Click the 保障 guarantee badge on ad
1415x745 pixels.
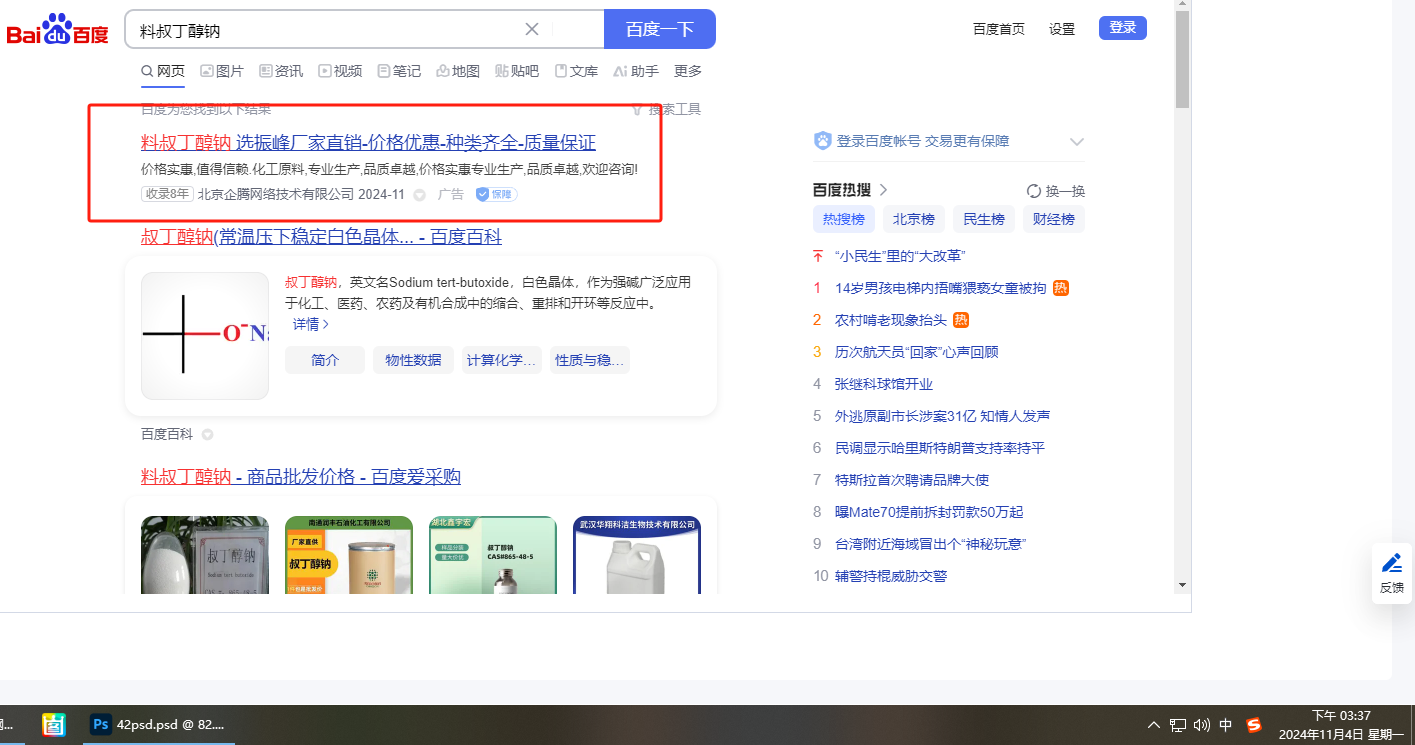pos(496,194)
